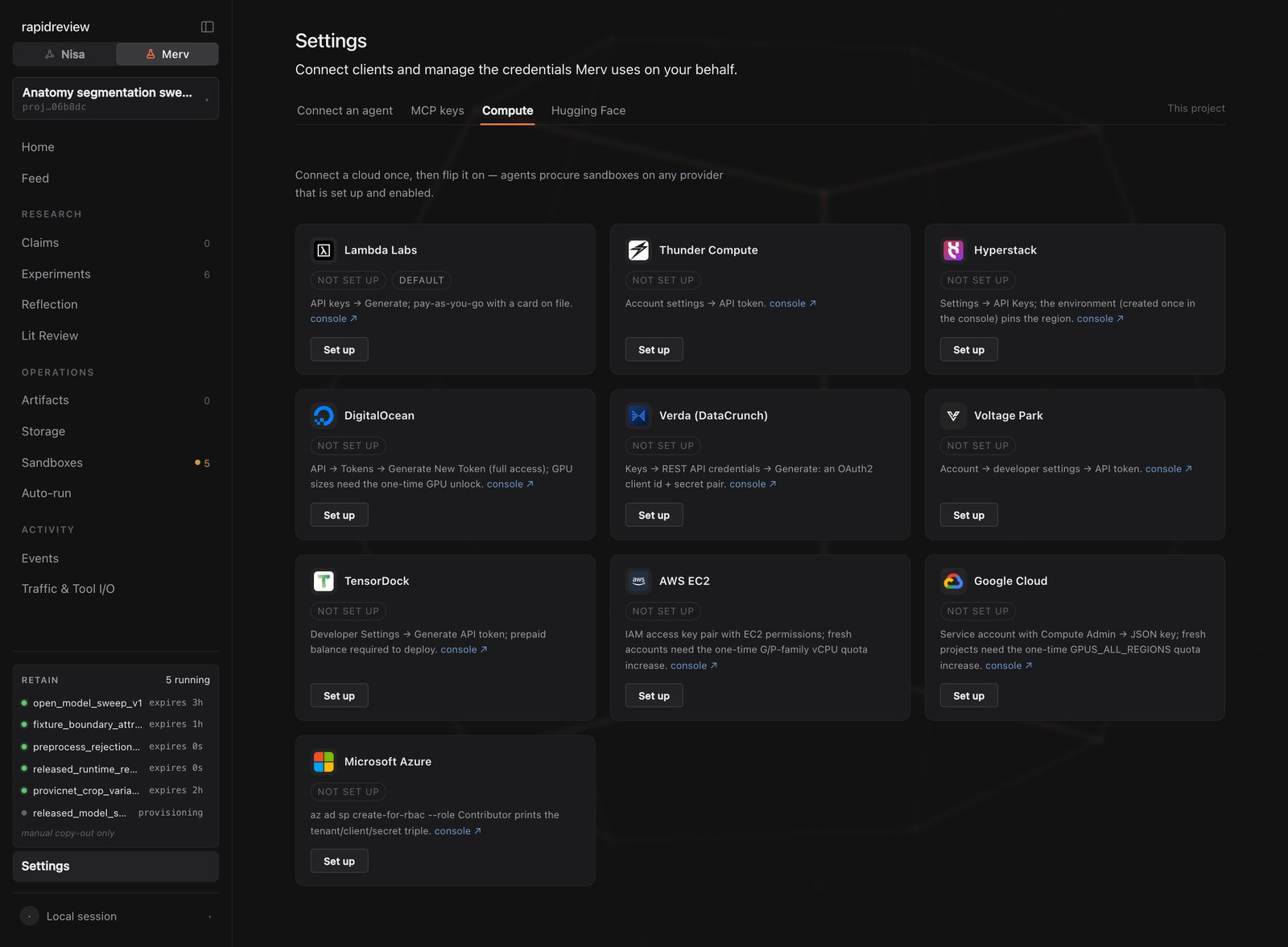Click the Voltage Park logo icon
The width and height of the screenshot is (1288, 947).
coord(953,416)
